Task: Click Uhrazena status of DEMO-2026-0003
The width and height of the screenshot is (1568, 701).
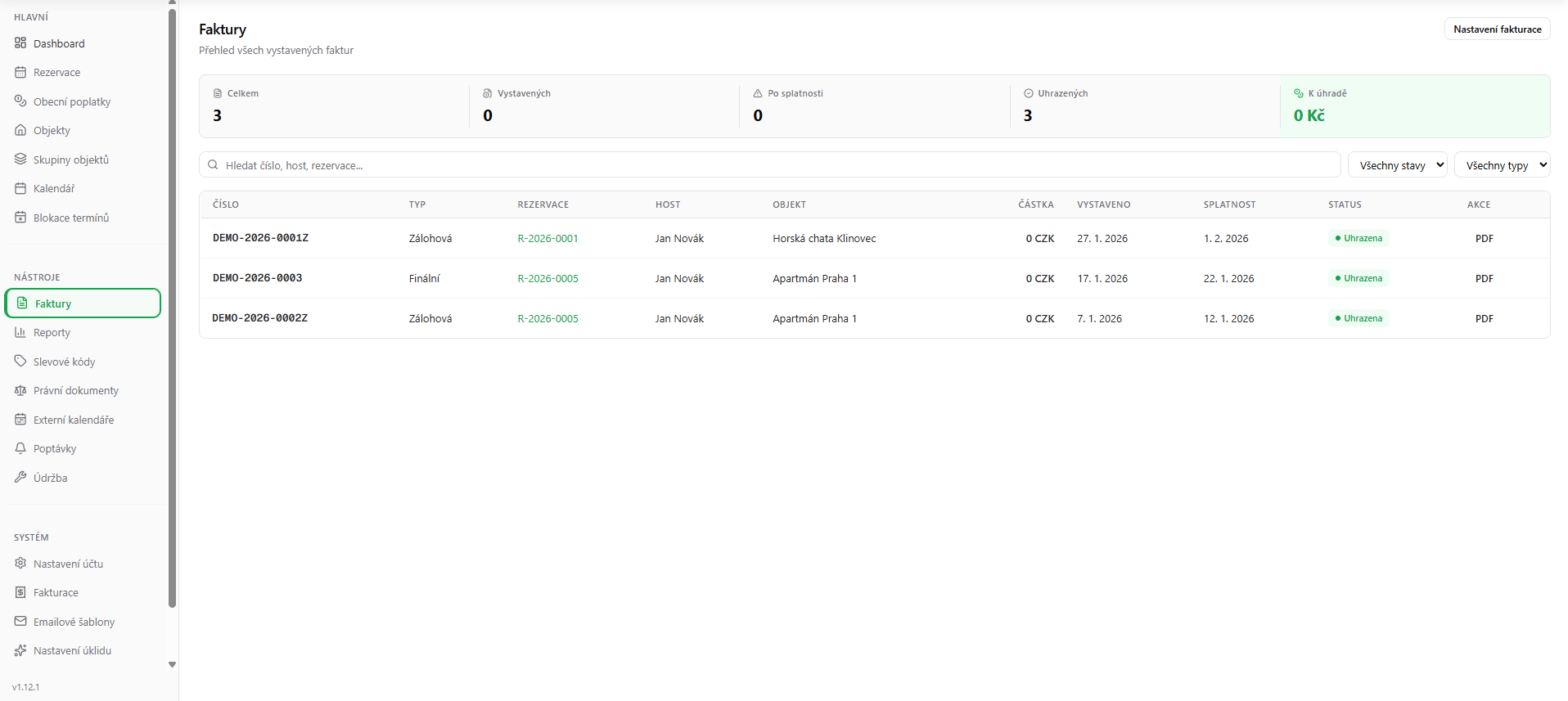Action: (x=1358, y=278)
